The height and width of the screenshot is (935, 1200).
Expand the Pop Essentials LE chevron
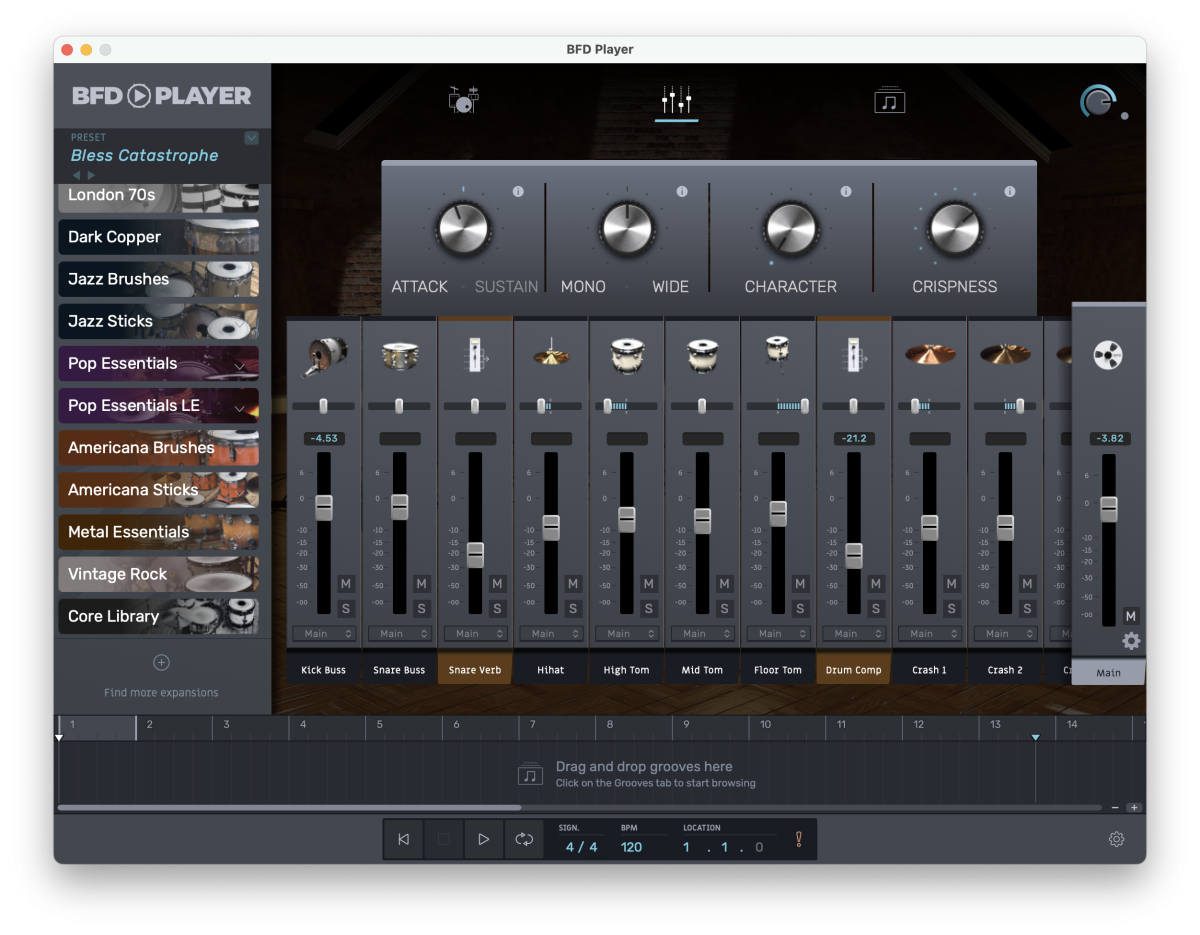tap(240, 409)
